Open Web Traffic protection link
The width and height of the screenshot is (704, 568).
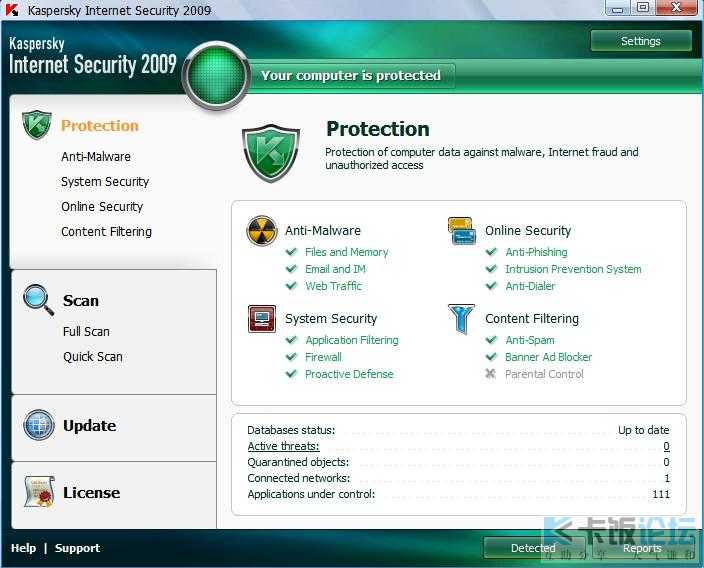[334, 286]
